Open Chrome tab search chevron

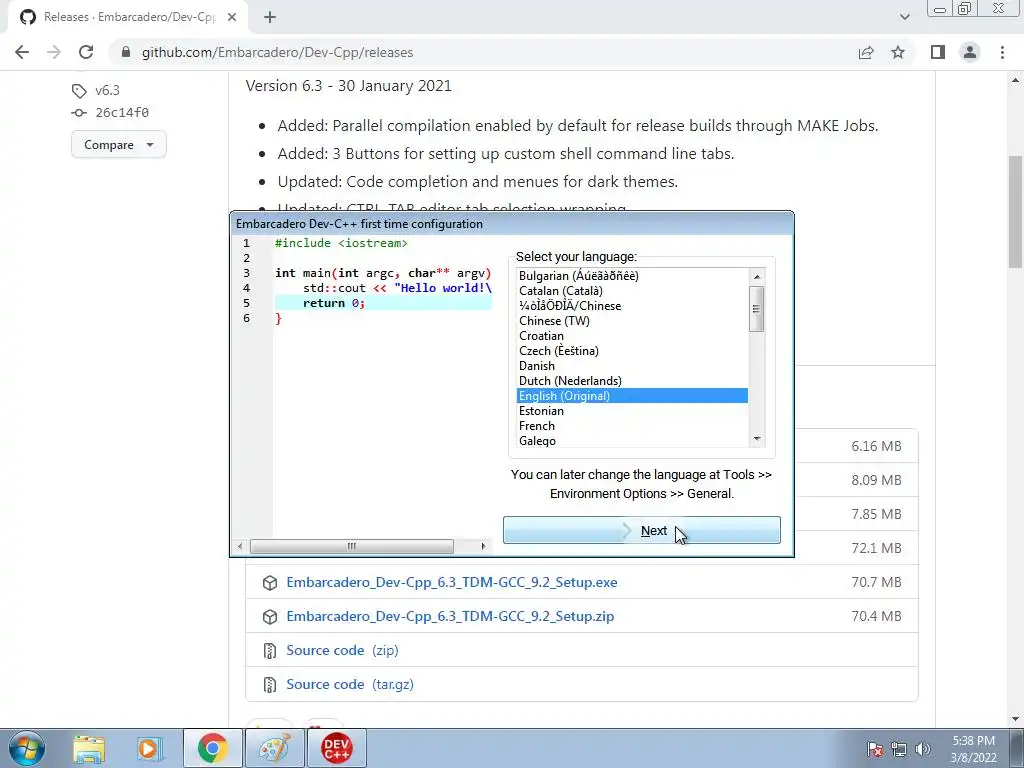click(904, 17)
